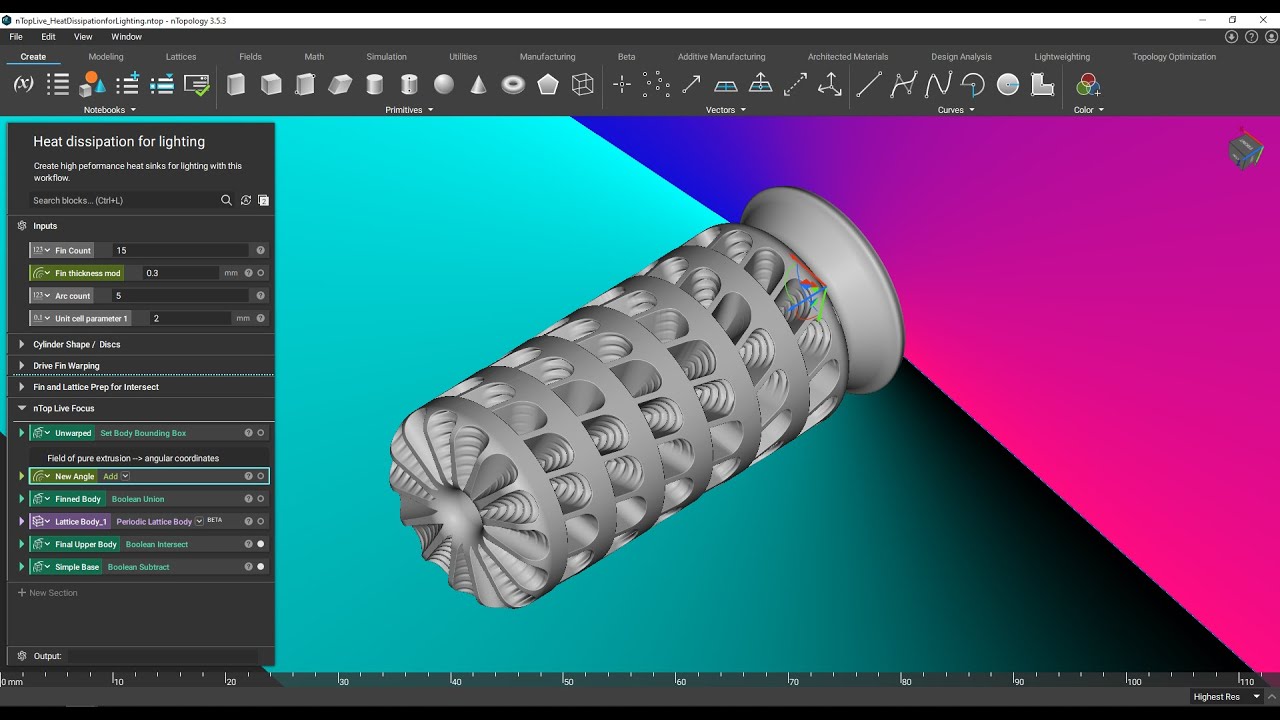Click the Set Body Bounding Box link
Image resolution: width=1280 pixels, height=720 pixels.
click(x=143, y=433)
